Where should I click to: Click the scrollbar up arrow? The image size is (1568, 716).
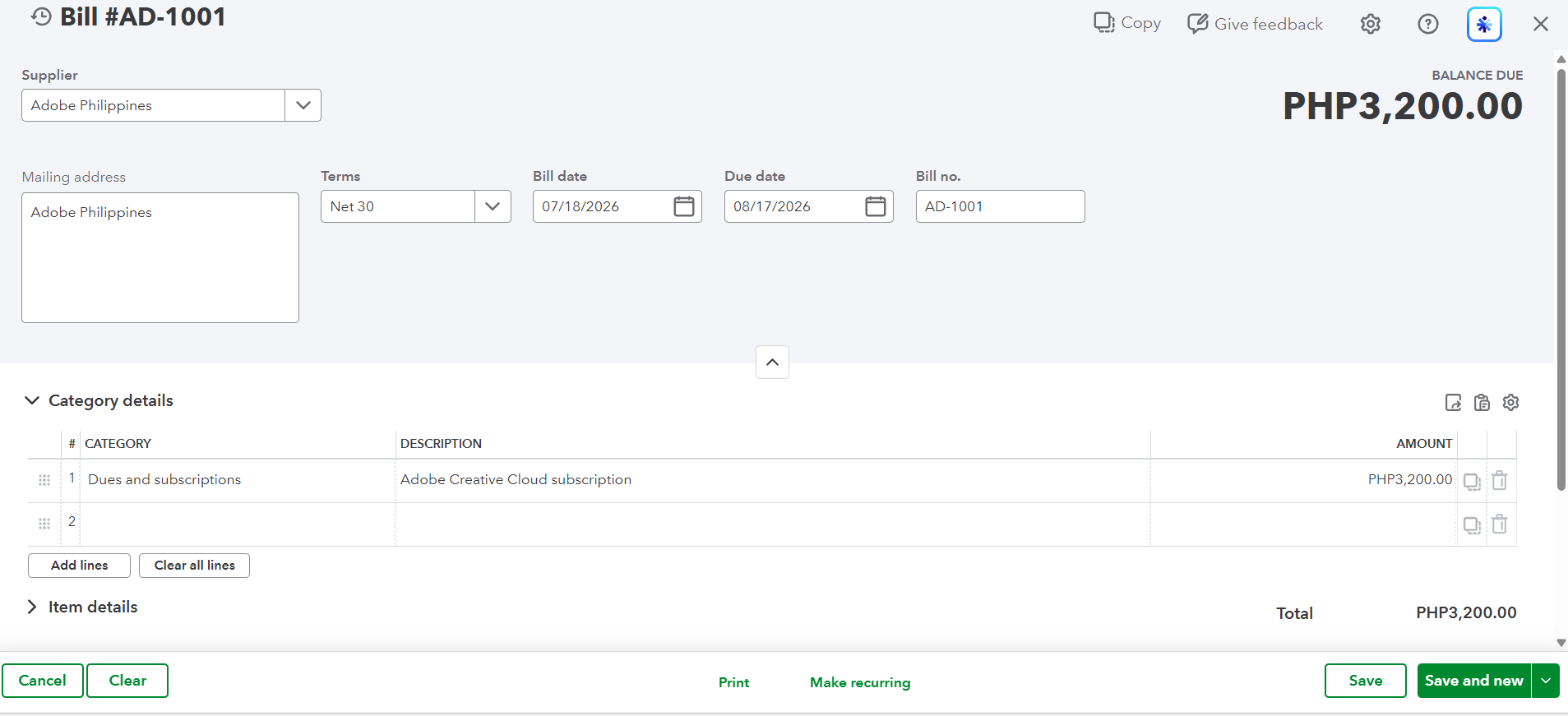tap(1561, 59)
